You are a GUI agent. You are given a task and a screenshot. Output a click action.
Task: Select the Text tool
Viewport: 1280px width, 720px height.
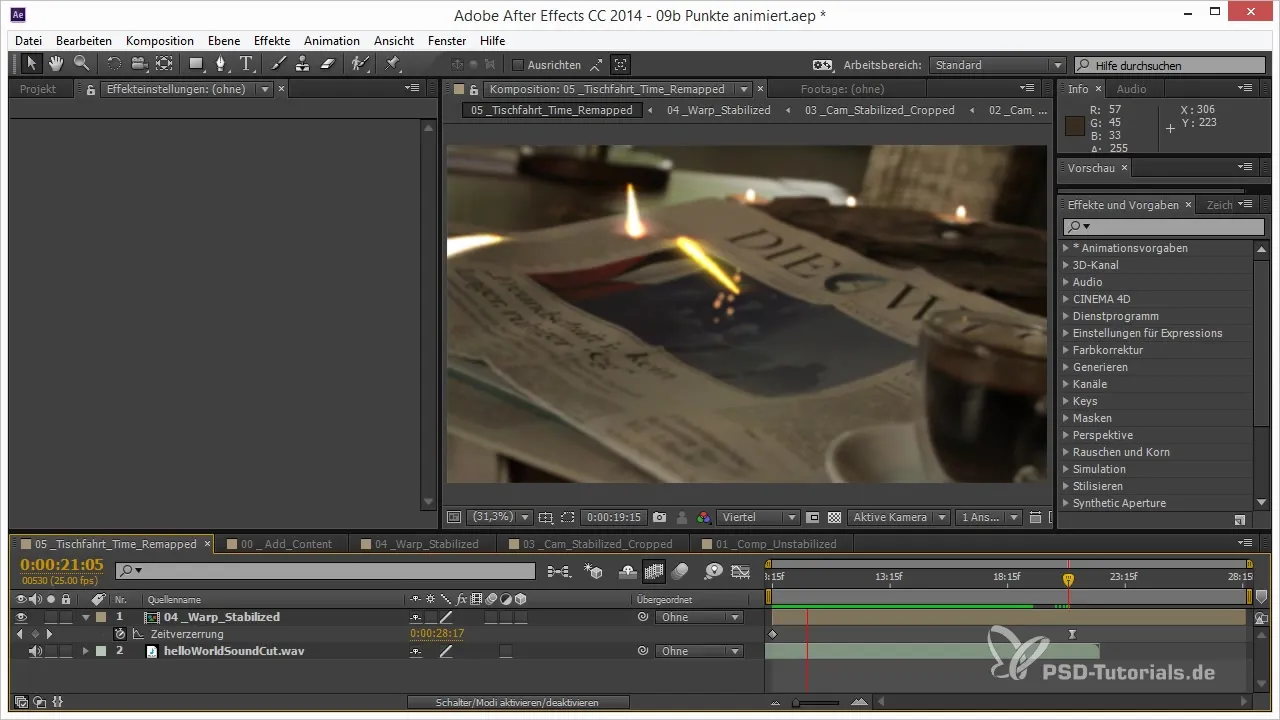[x=246, y=64]
